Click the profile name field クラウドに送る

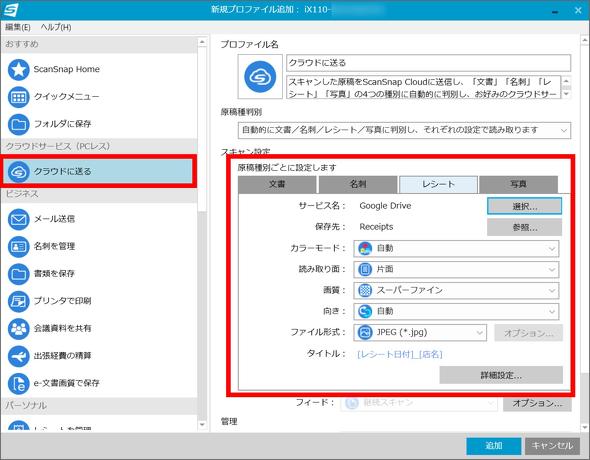point(429,63)
